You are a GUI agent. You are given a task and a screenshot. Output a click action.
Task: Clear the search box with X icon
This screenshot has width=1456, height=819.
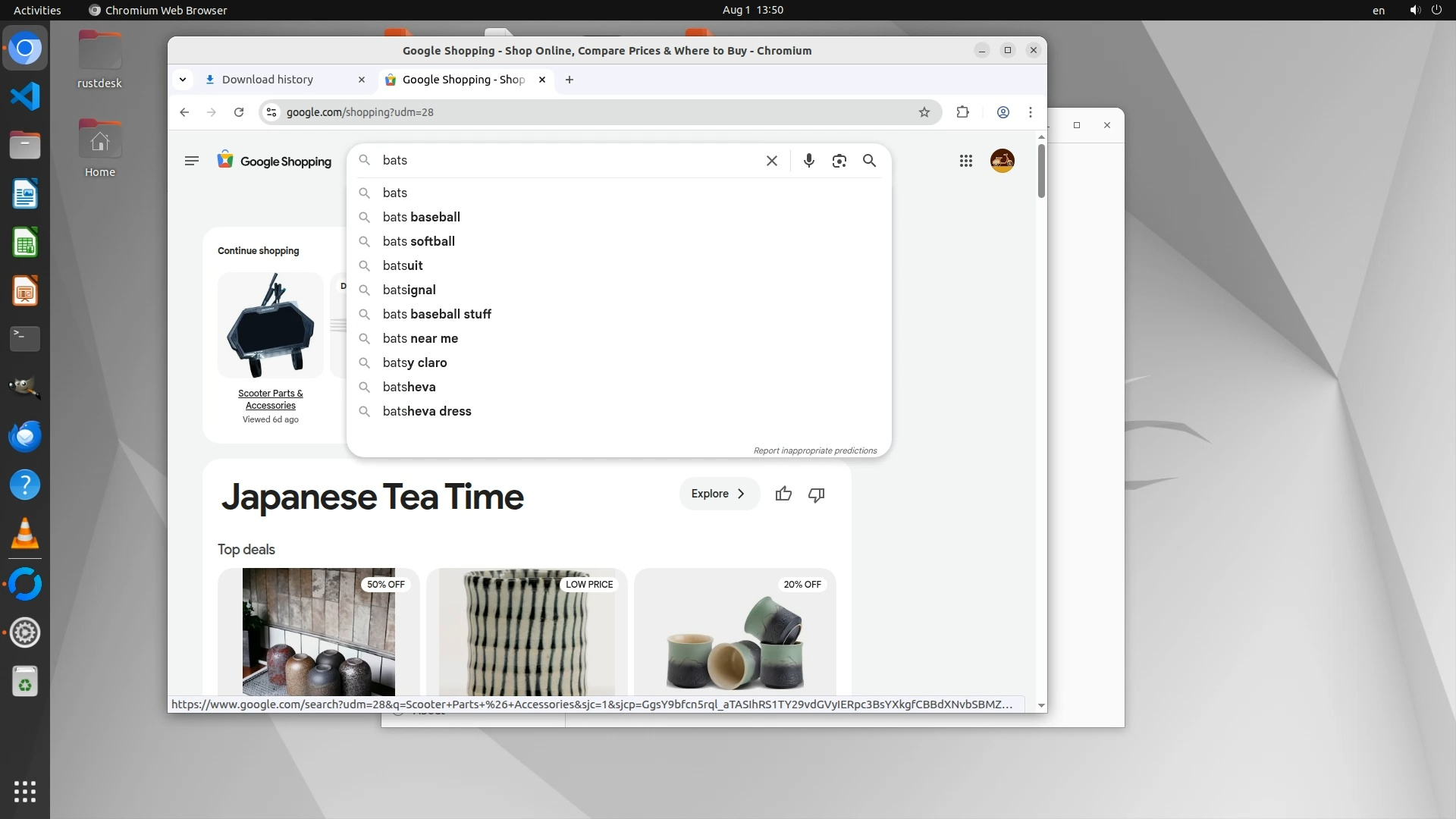tap(771, 161)
